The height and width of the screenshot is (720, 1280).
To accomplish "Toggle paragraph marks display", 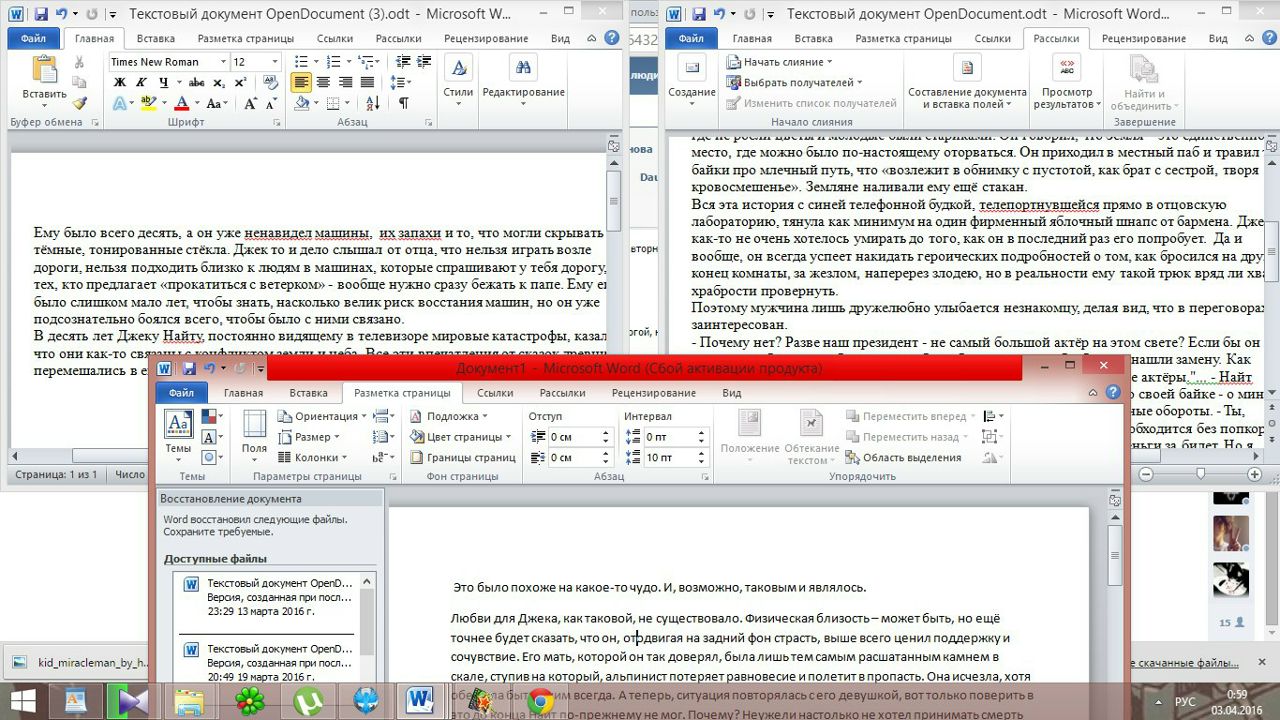I will 404,103.
